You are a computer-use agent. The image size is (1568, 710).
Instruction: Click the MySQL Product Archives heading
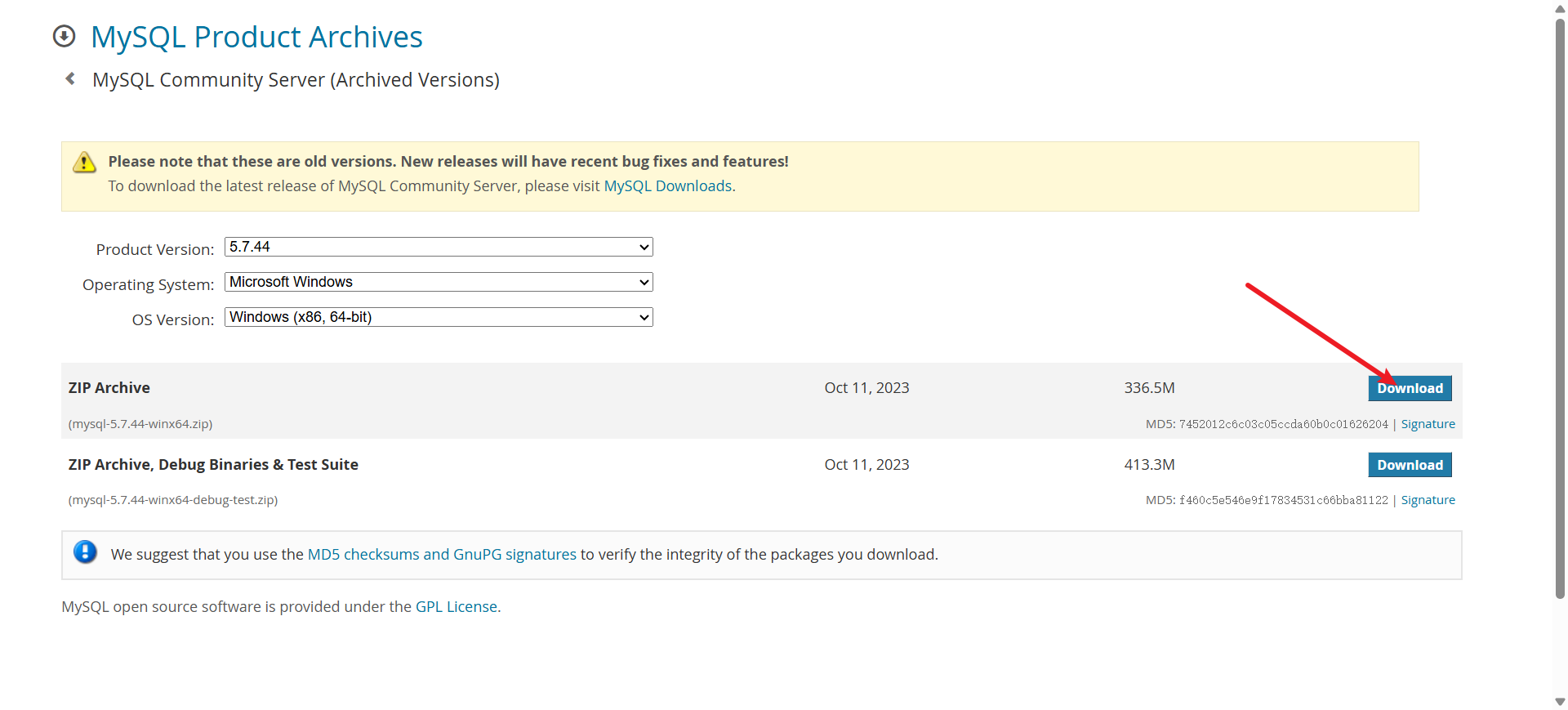pyautogui.click(x=256, y=37)
